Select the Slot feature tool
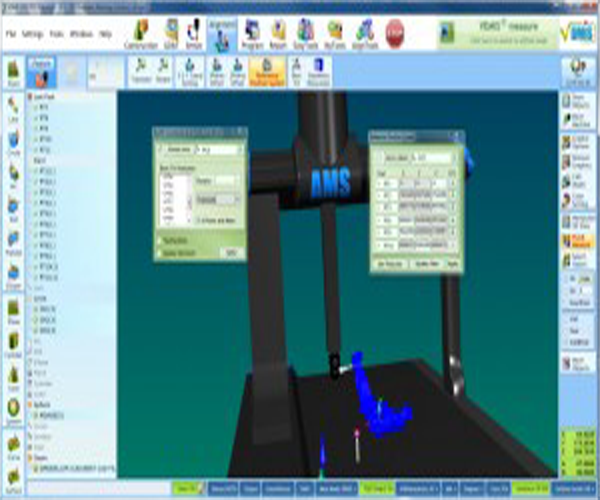 click(x=13, y=210)
